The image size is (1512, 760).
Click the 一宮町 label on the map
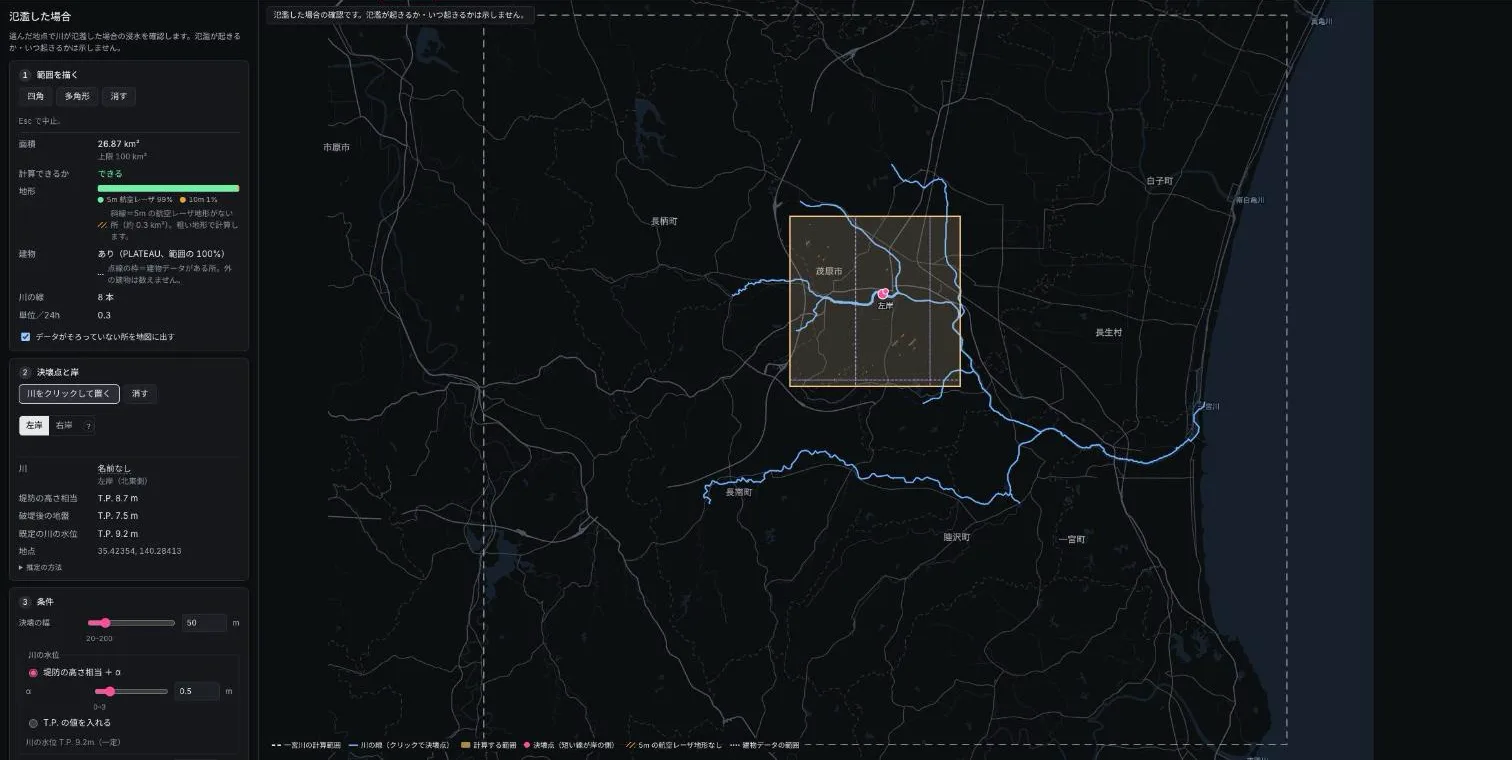click(1072, 539)
